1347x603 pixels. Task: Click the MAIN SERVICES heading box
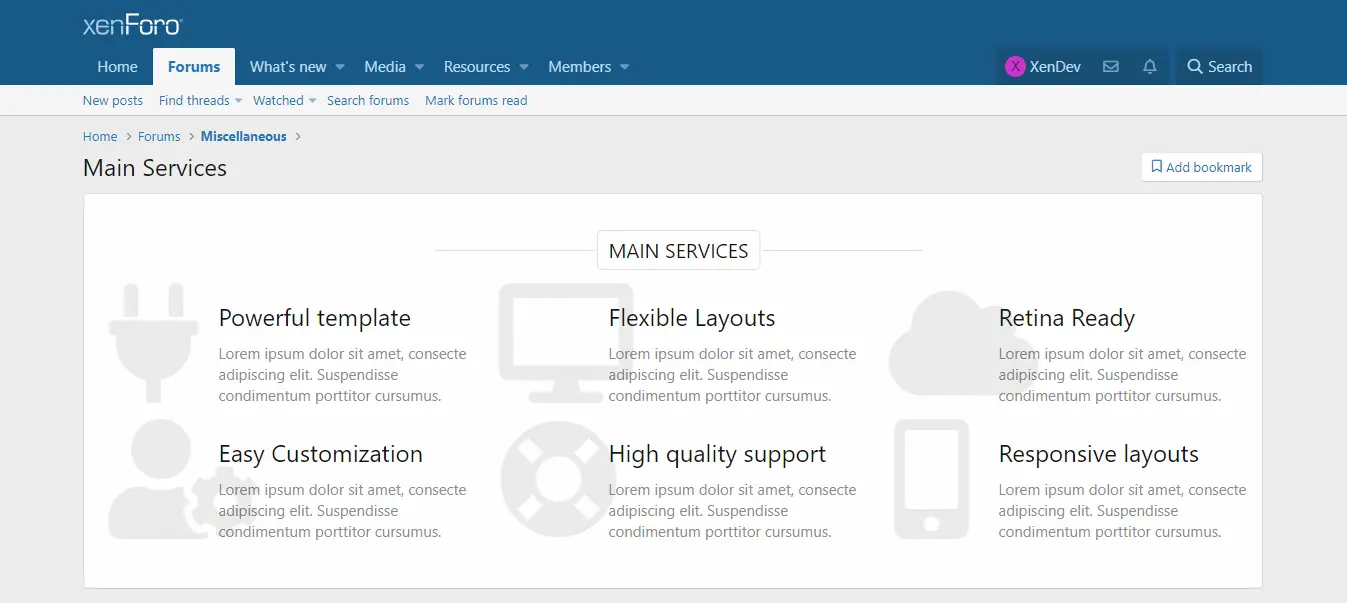(x=679, y=251)
